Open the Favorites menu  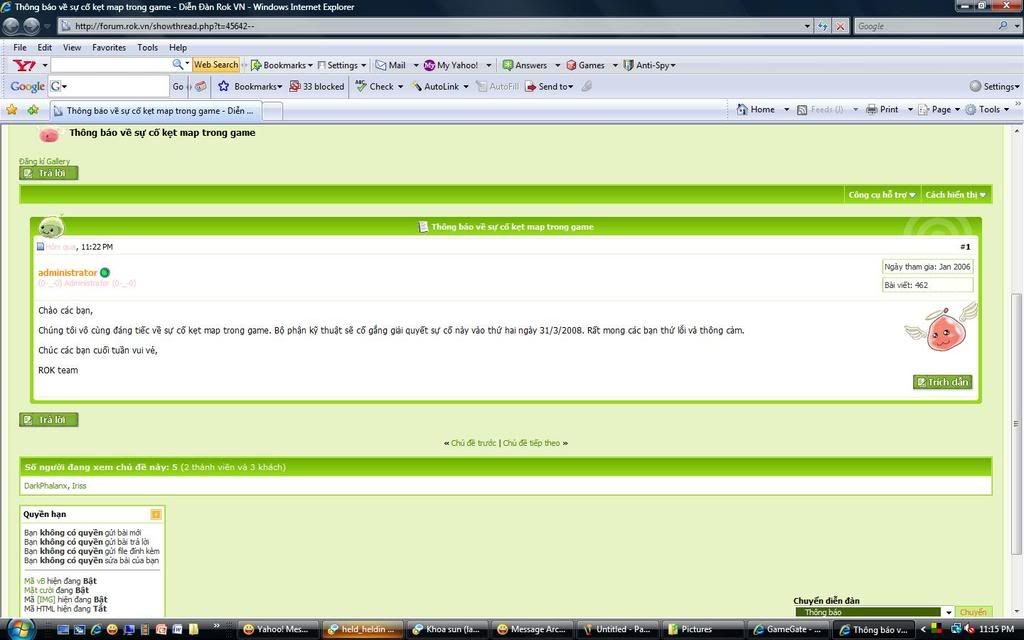pos(109,47)
